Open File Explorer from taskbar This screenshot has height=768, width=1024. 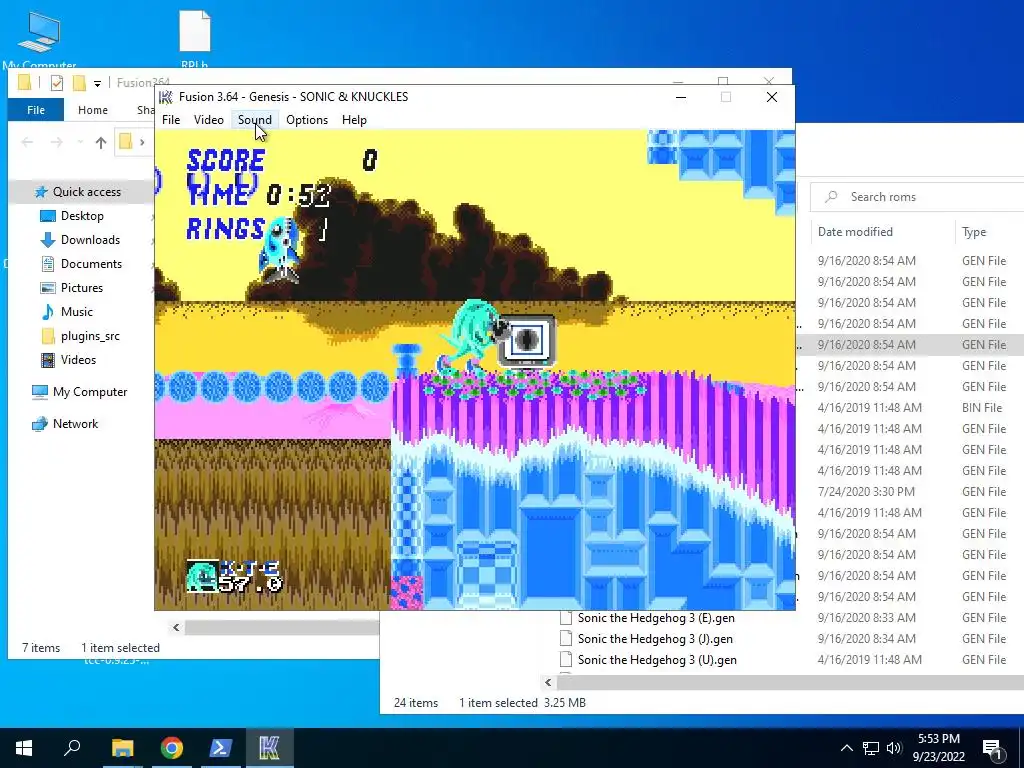[x=122, y=748]
